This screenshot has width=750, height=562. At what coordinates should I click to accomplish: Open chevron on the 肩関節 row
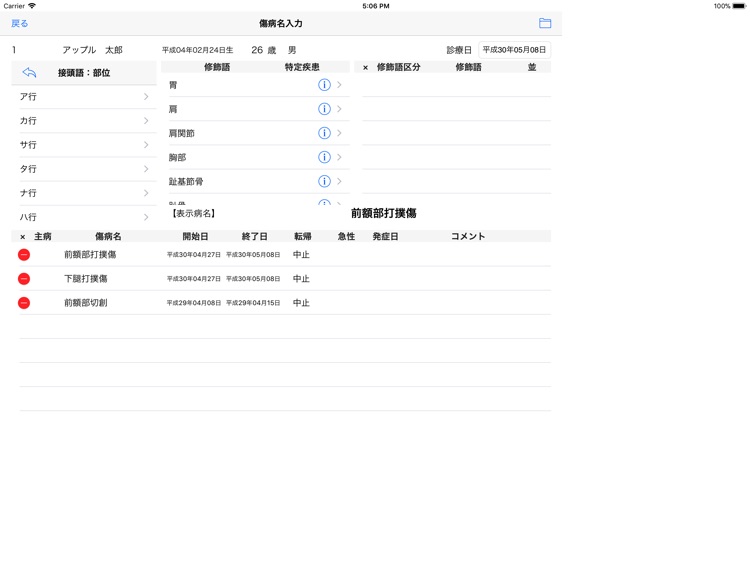coord(339,133)
